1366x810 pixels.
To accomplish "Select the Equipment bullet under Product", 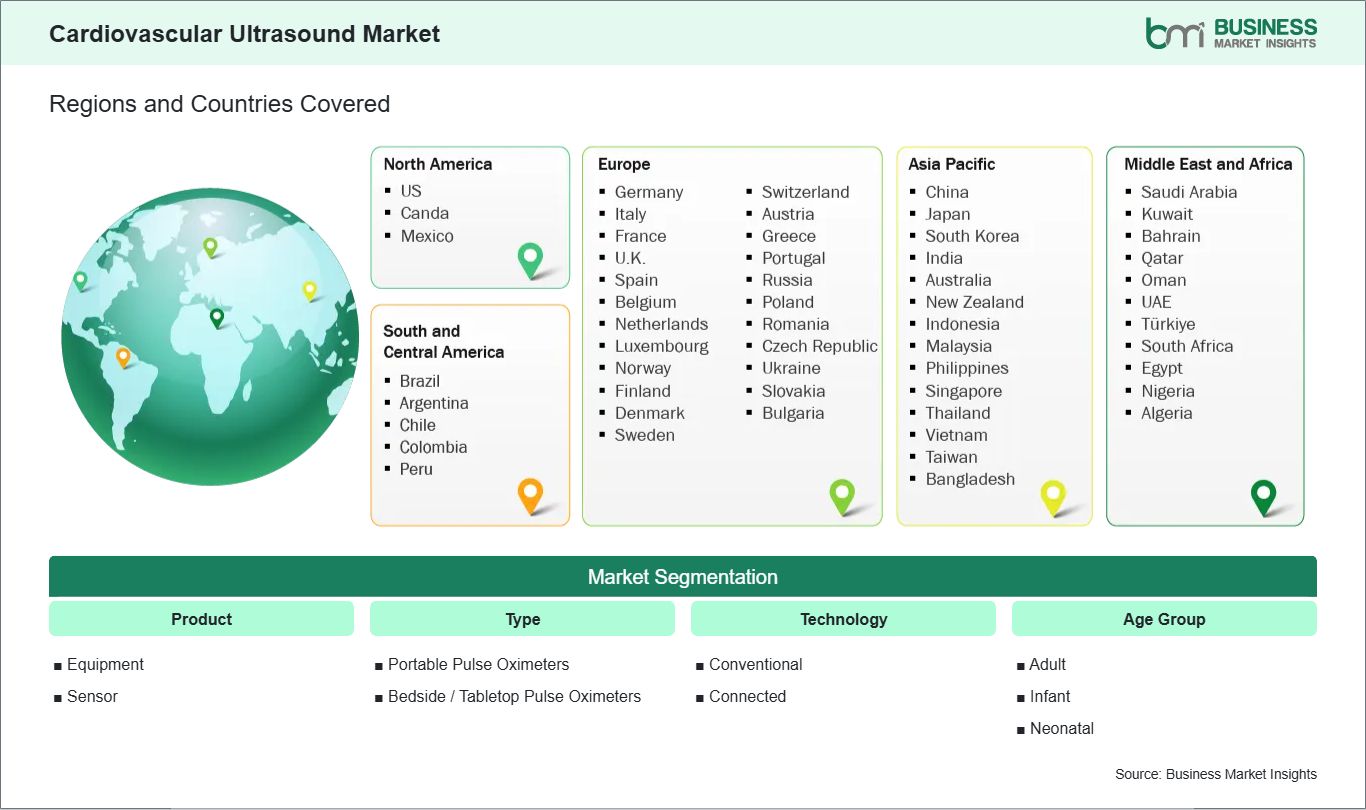I will [104, 664].
